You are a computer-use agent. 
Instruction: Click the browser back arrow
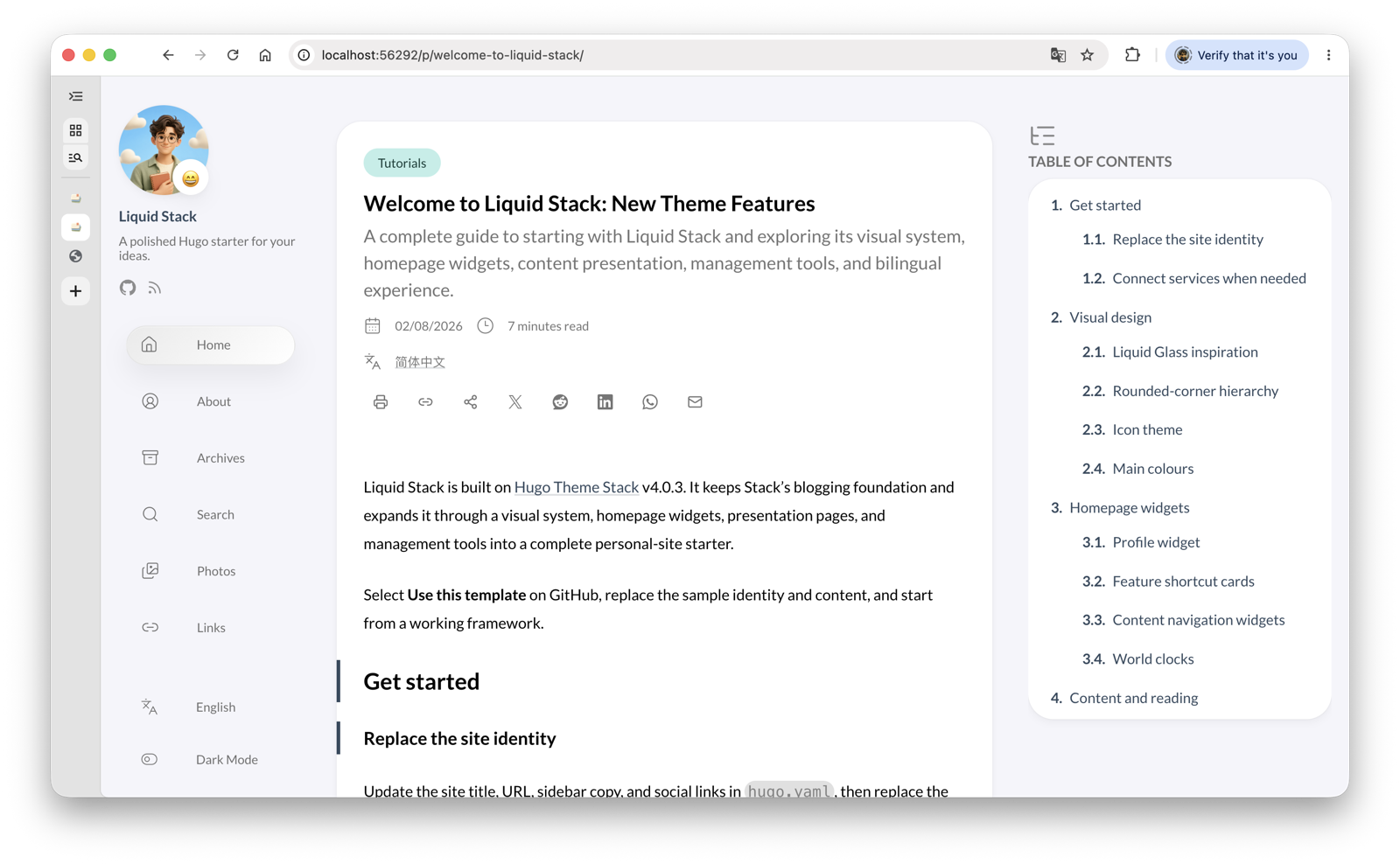[x=168, y=55]
